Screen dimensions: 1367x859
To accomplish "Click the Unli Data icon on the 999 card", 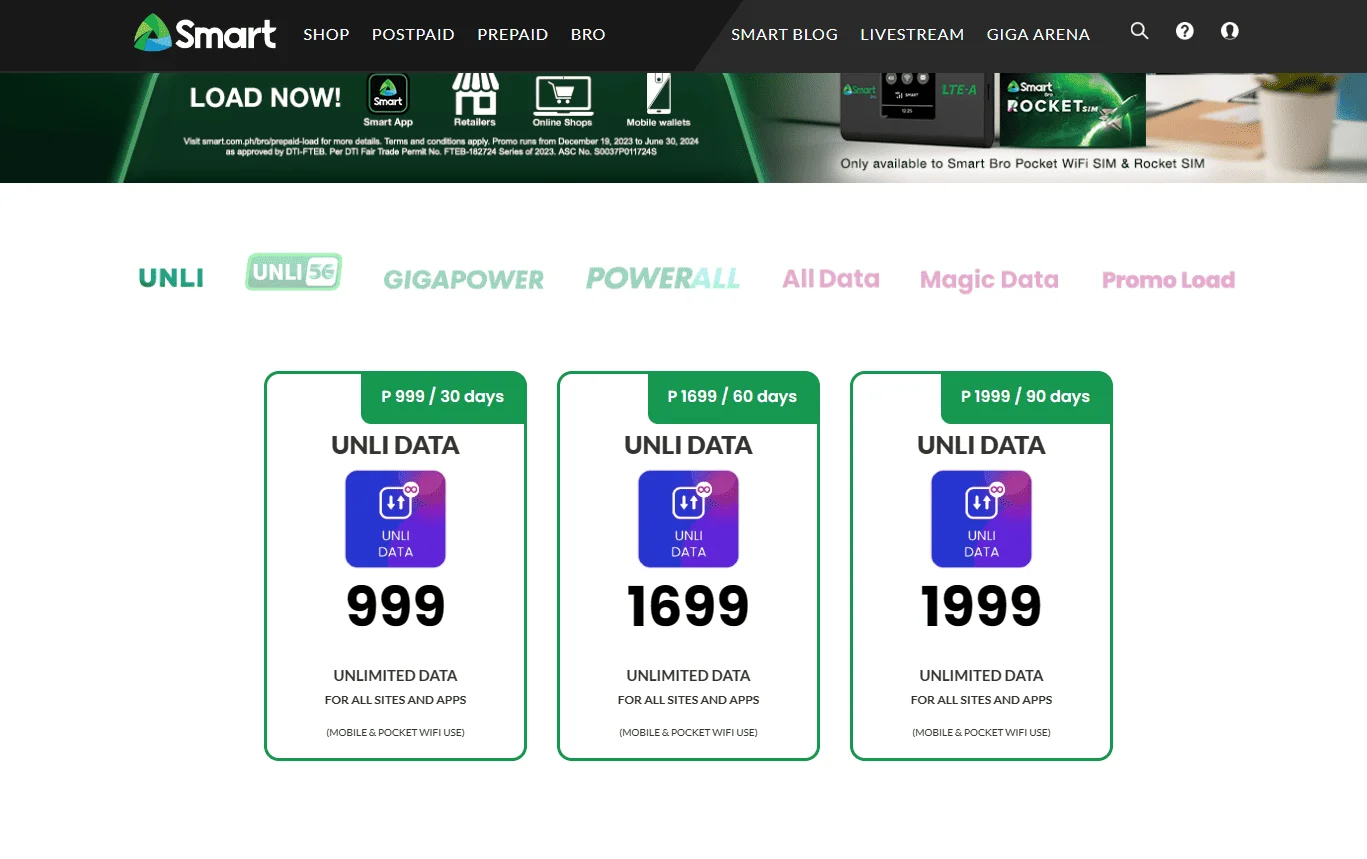I will (x=395, y=519).
